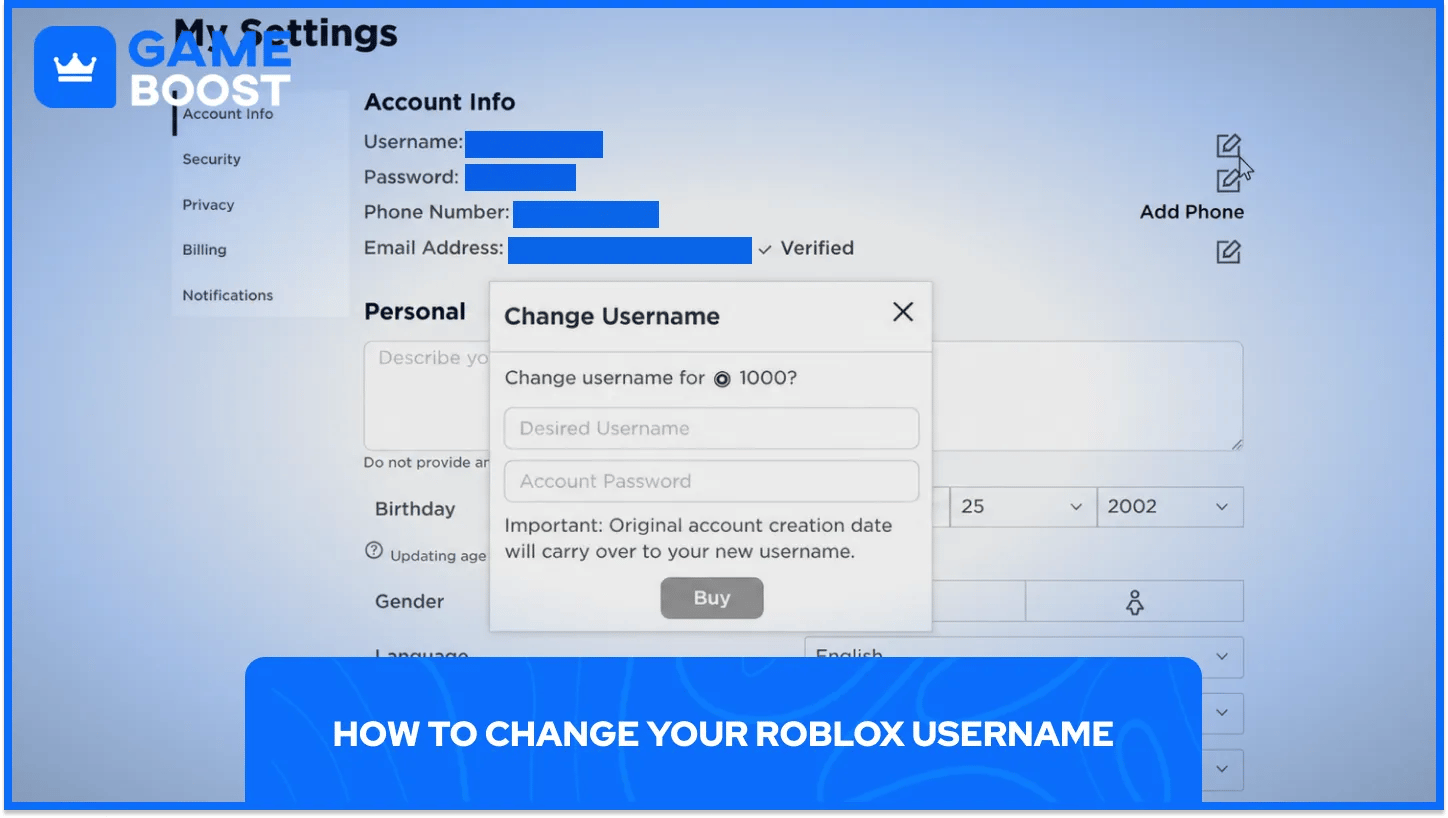Click the Describe yourself text area
Viewport: 1448px width, 818px height.
click(803, 396)
